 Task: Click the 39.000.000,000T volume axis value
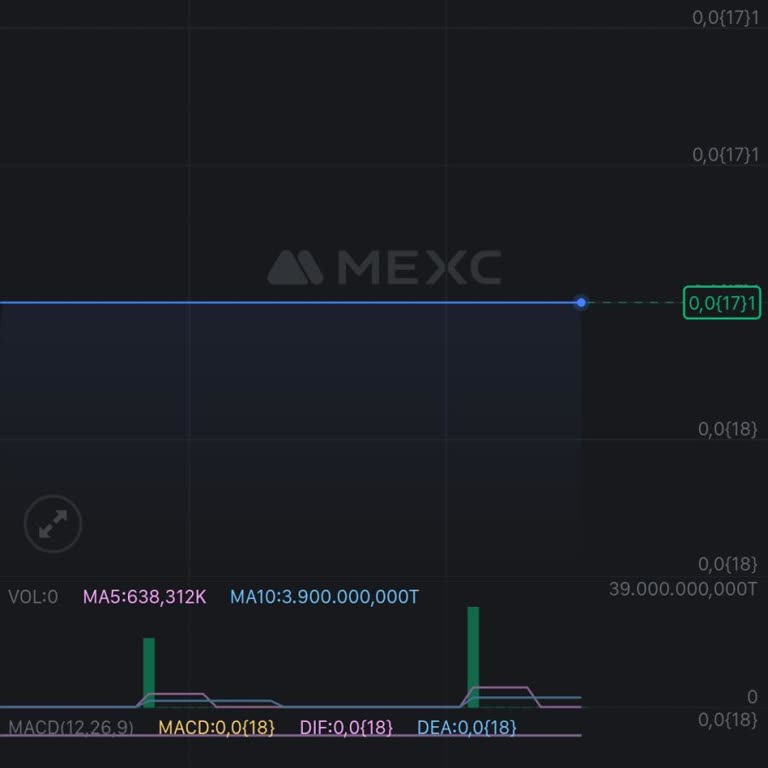(683, 589)
